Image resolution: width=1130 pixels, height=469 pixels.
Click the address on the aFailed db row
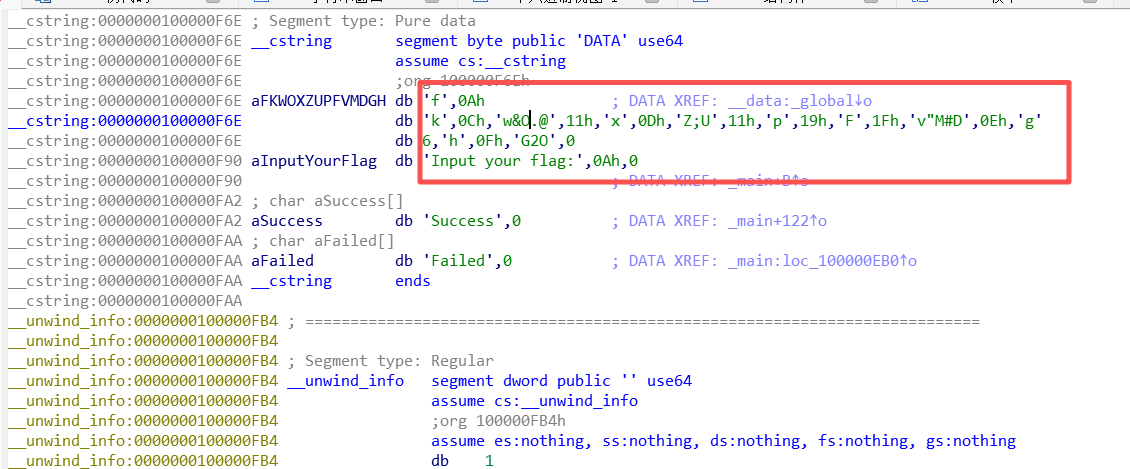[125, 261]
